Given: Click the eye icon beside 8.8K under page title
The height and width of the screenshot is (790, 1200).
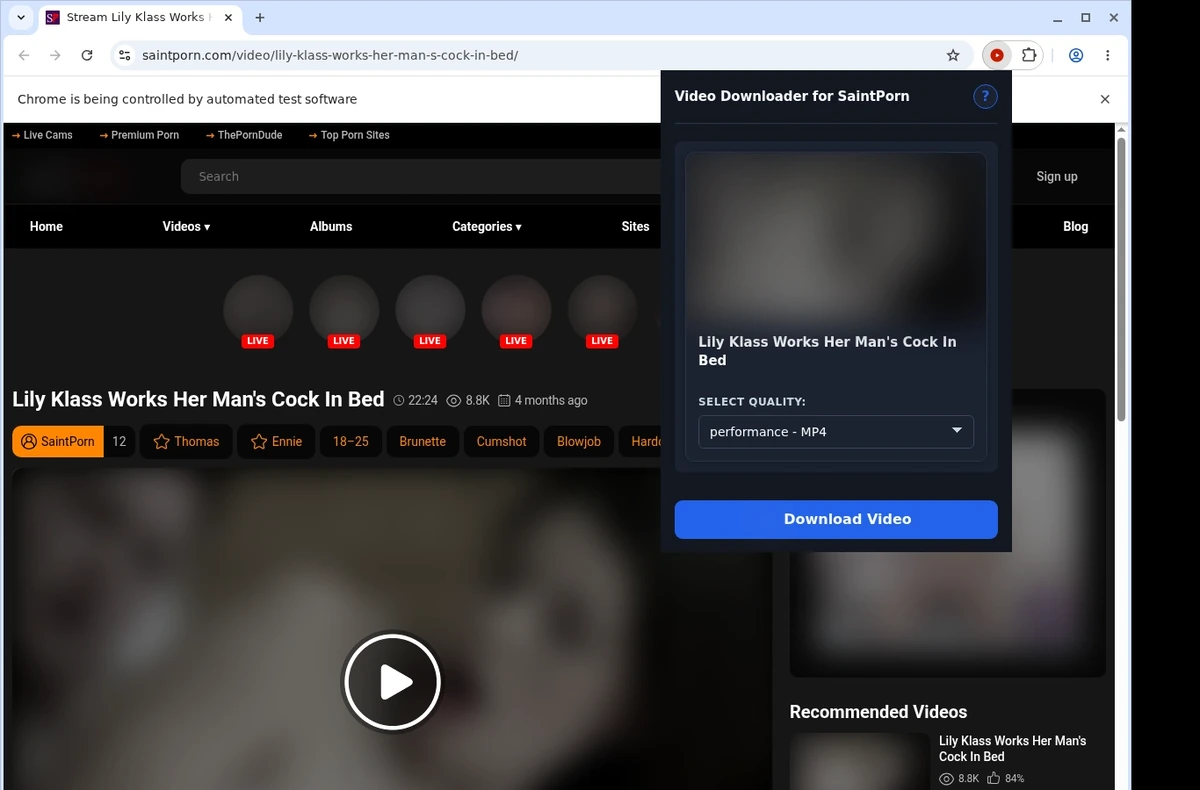Looking at the screenshot, I should [453, 400].
